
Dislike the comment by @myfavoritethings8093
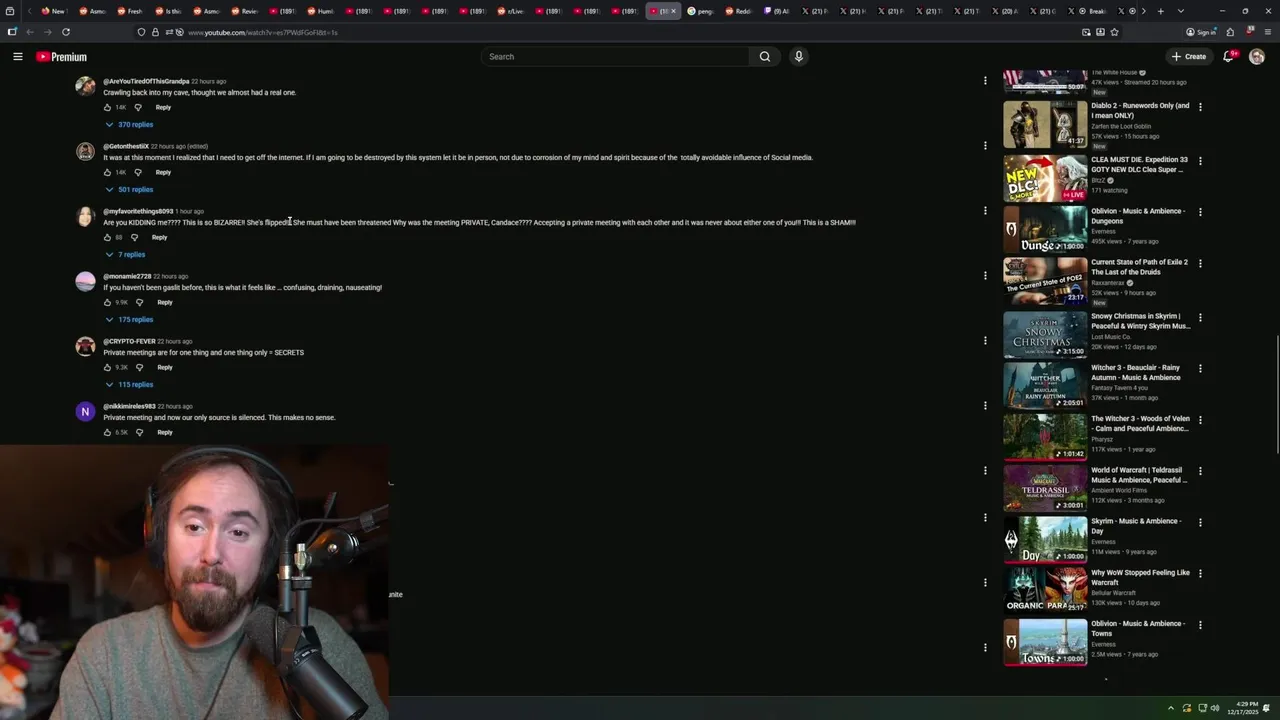[135, 237]
